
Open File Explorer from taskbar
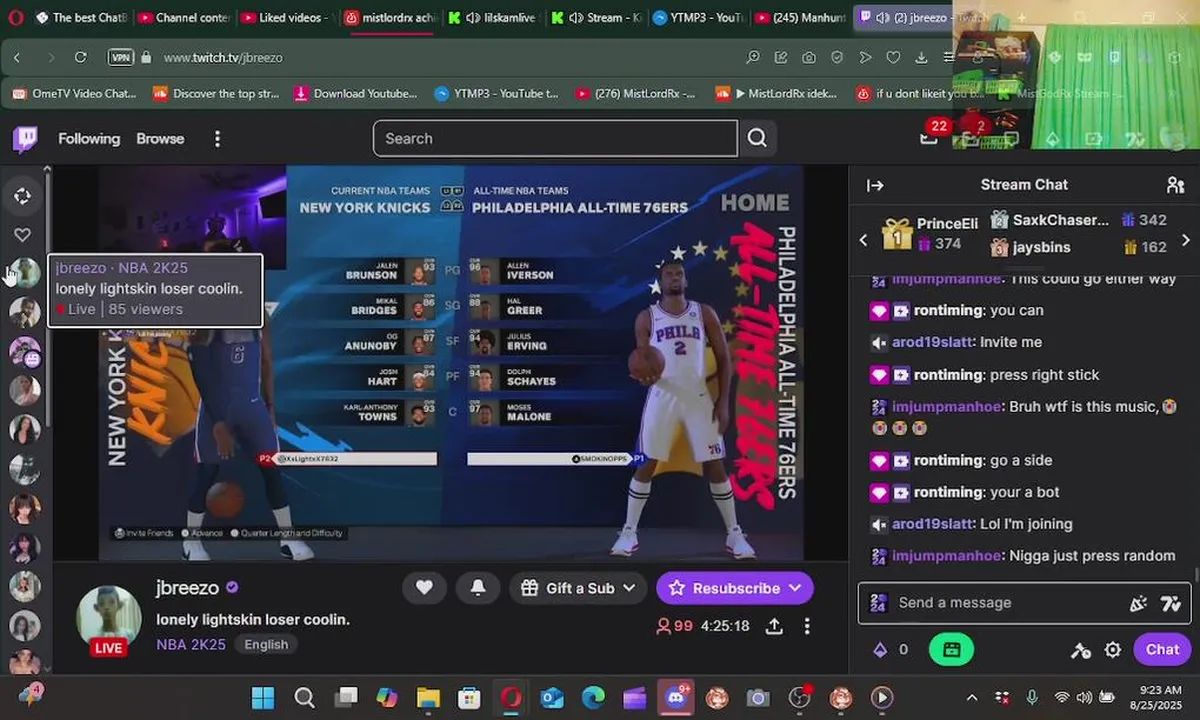click(428, 697)
